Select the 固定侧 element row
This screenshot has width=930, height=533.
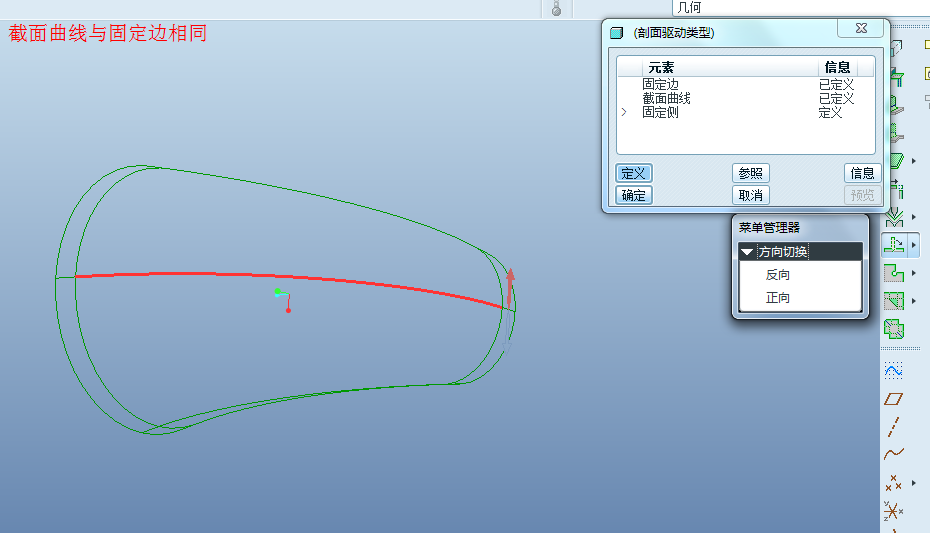coord(746,112)
